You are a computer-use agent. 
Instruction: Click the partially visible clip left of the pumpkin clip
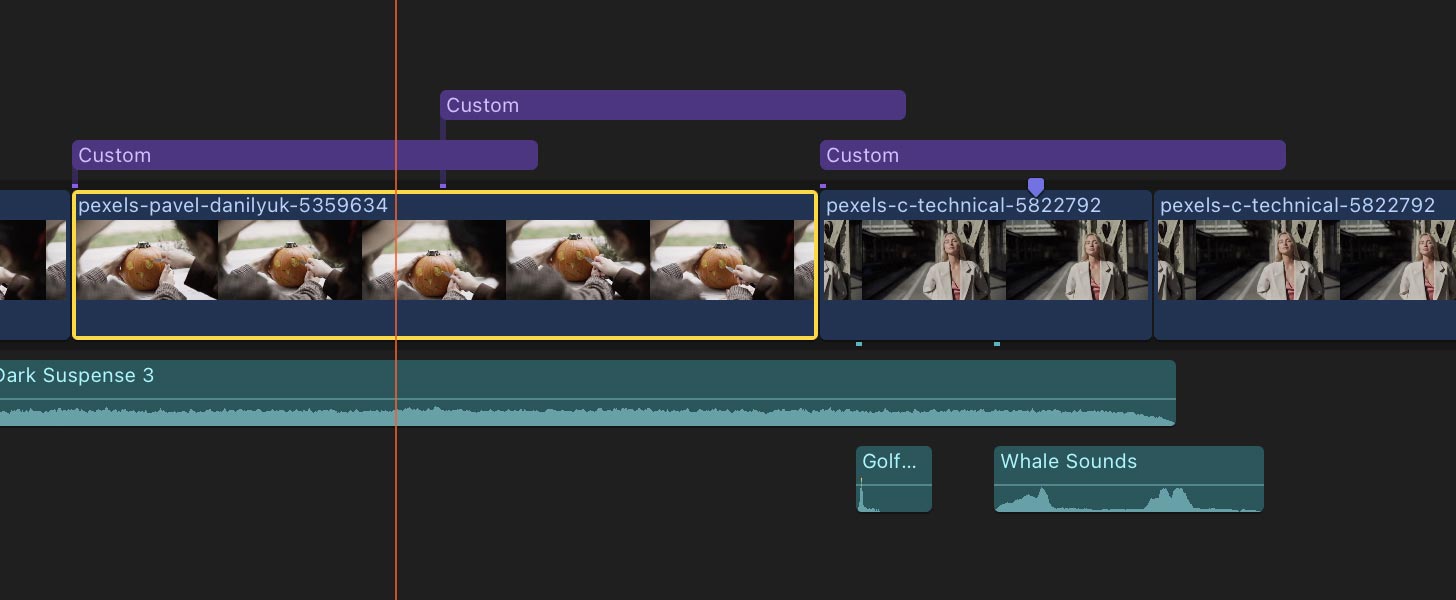point(34,265)
